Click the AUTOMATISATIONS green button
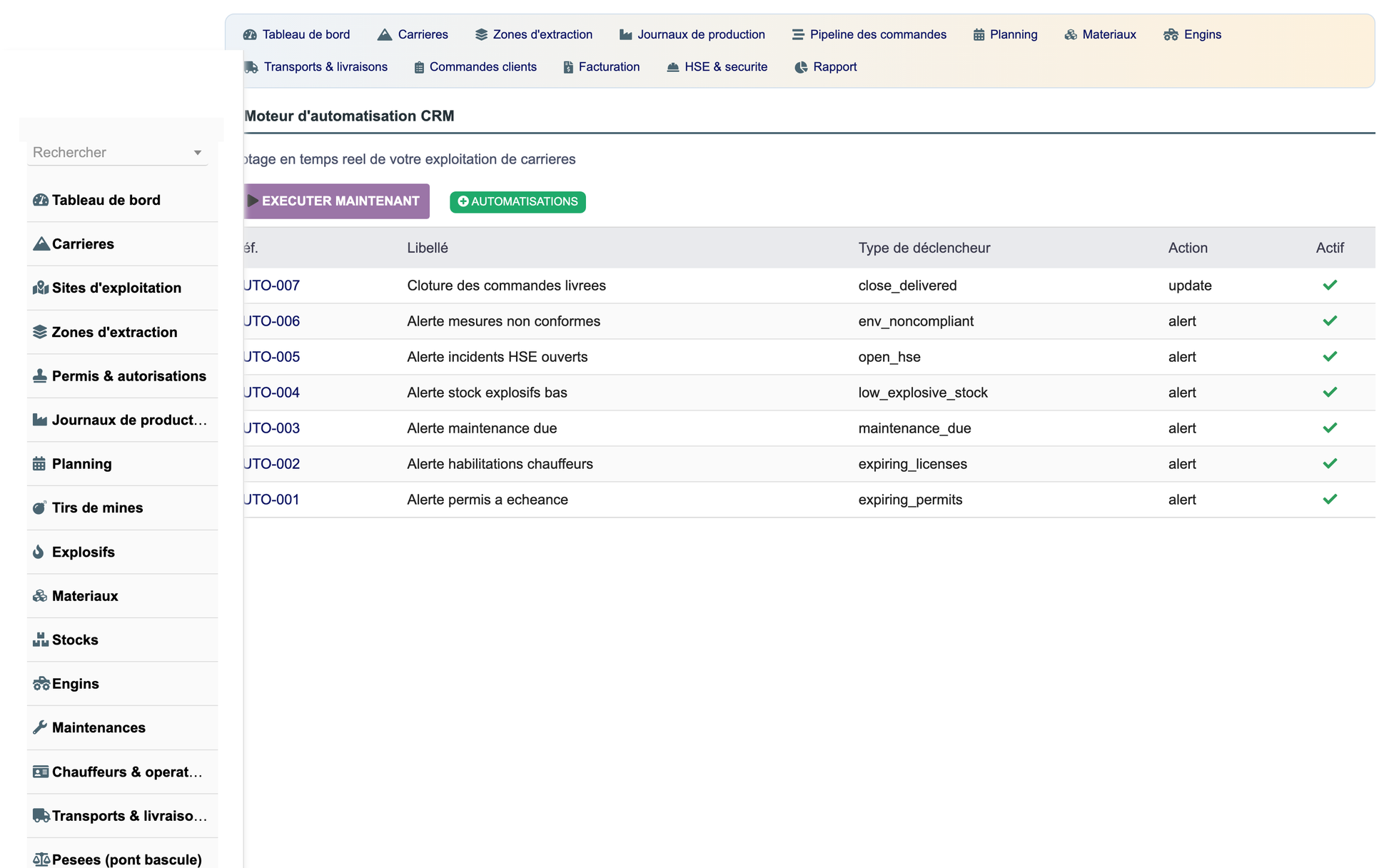Viewport: 1389px width, 868px height. click(517, 202)
